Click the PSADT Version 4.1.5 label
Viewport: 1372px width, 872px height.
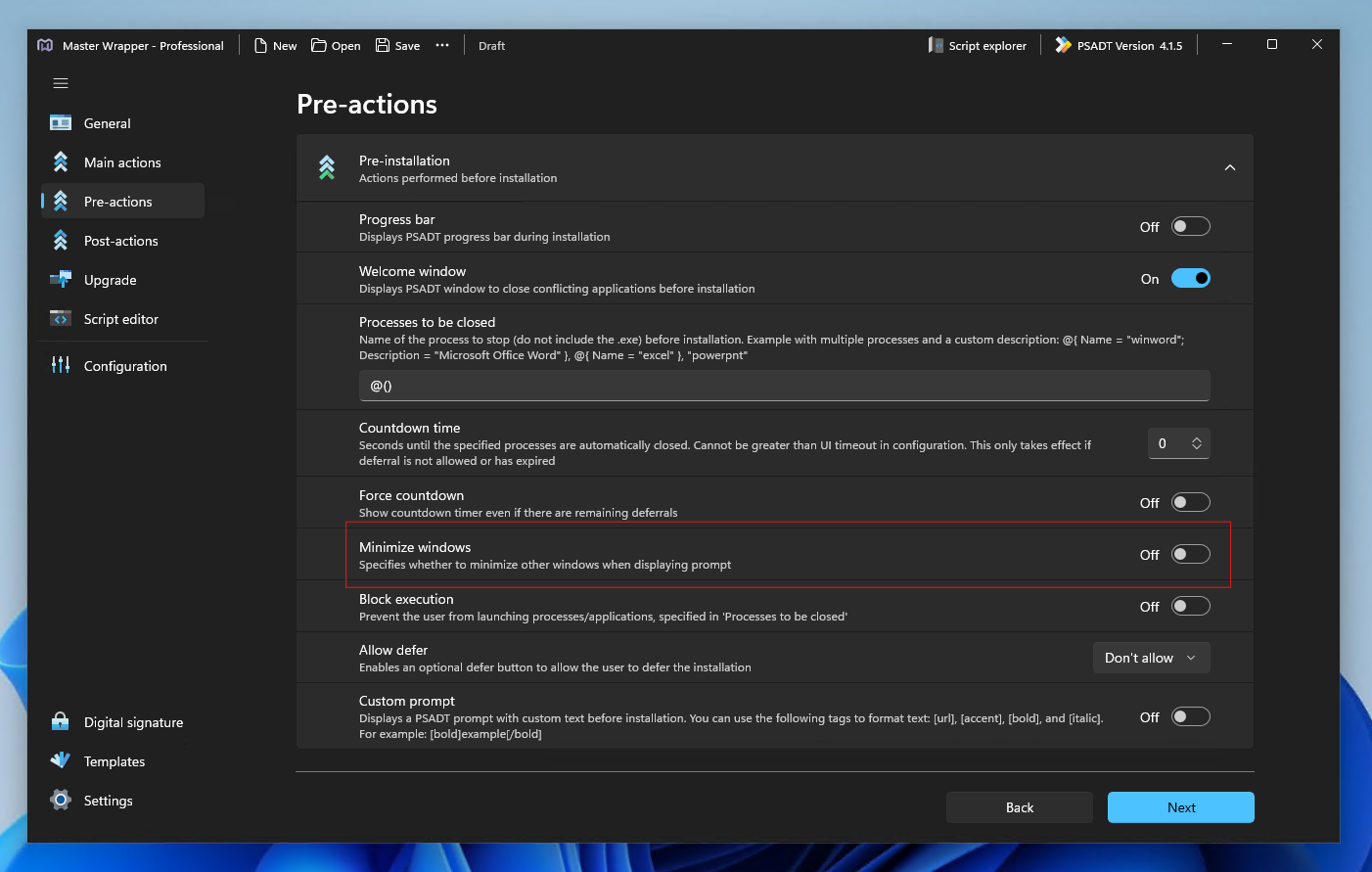tap(1129, 46)
